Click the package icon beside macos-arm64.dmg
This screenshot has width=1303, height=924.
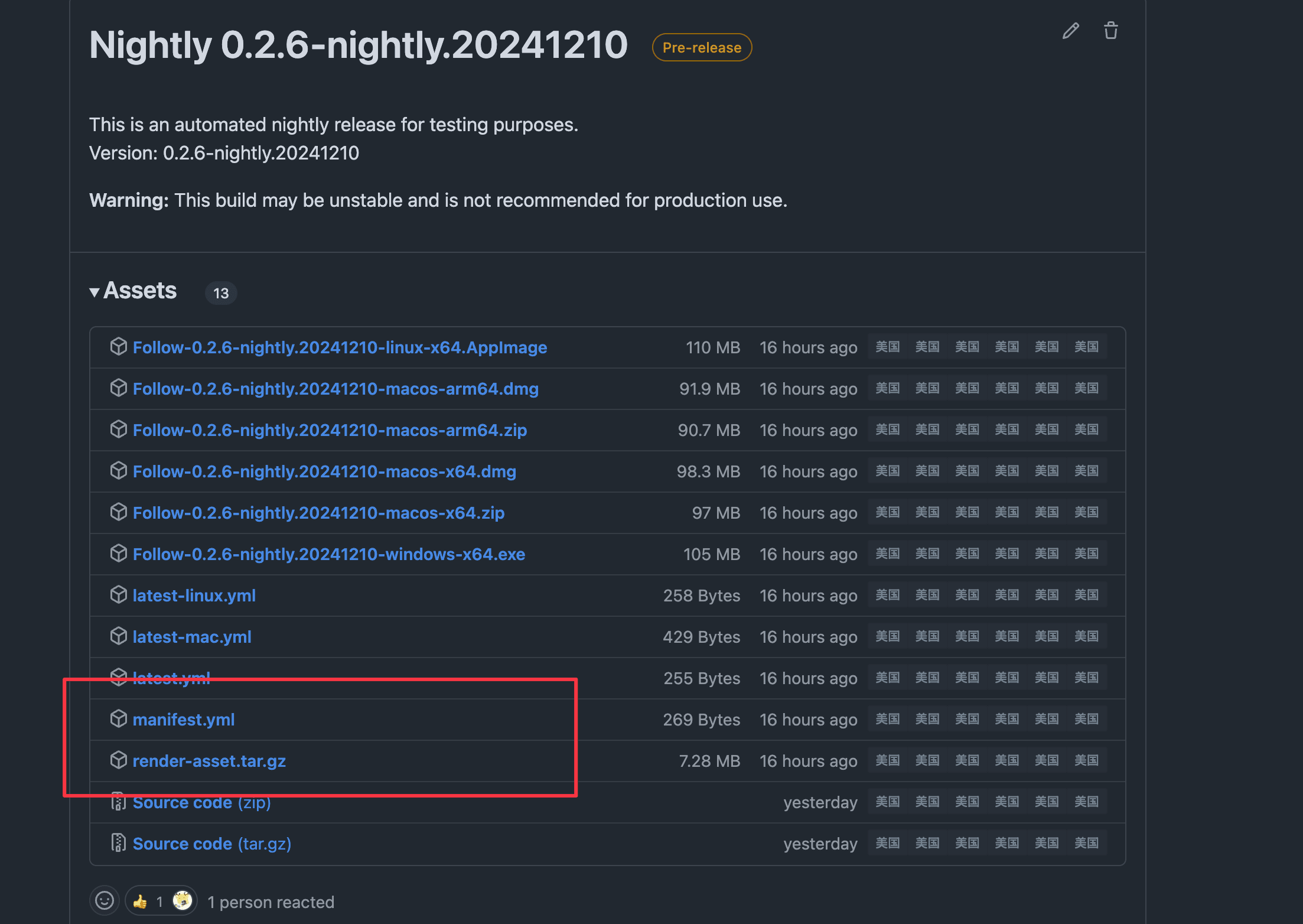119,388
